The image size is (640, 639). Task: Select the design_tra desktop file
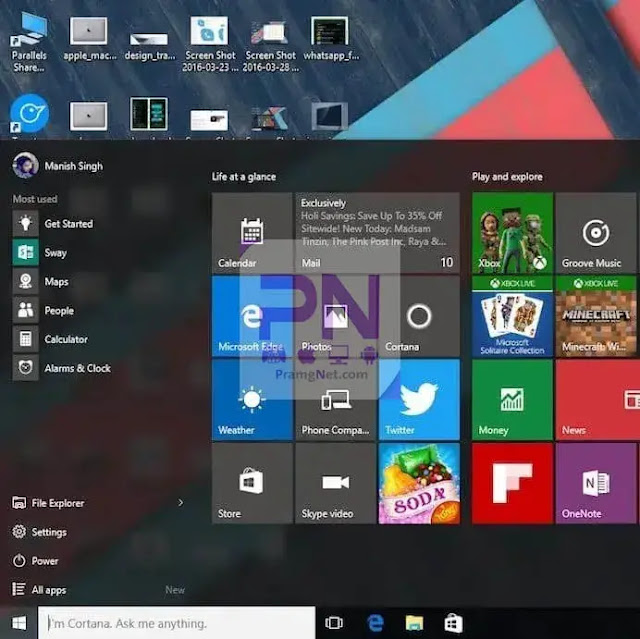pos(149,45)
